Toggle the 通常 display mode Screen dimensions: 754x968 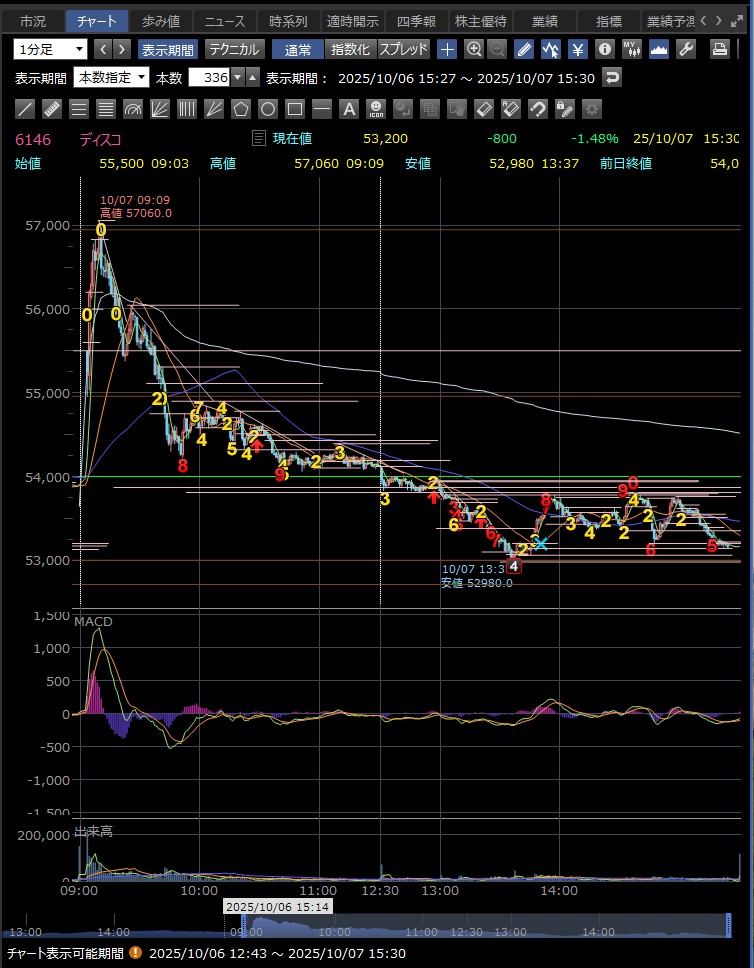tap(297, 49)
